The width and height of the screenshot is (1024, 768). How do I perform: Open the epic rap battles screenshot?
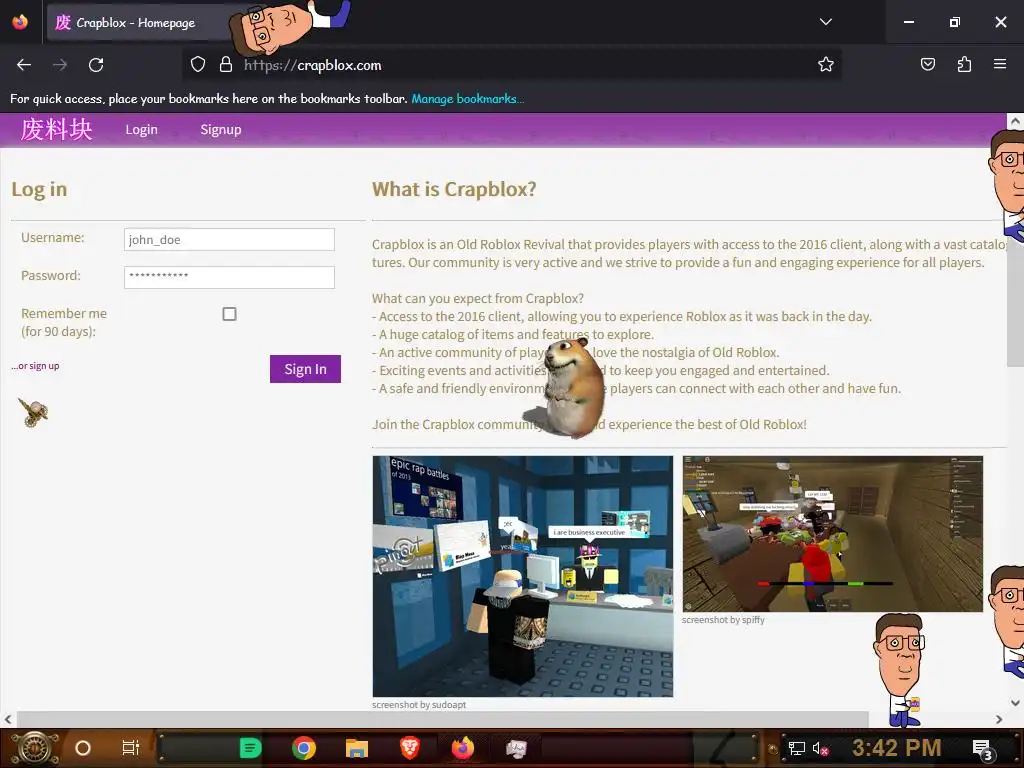coord(522,577)
